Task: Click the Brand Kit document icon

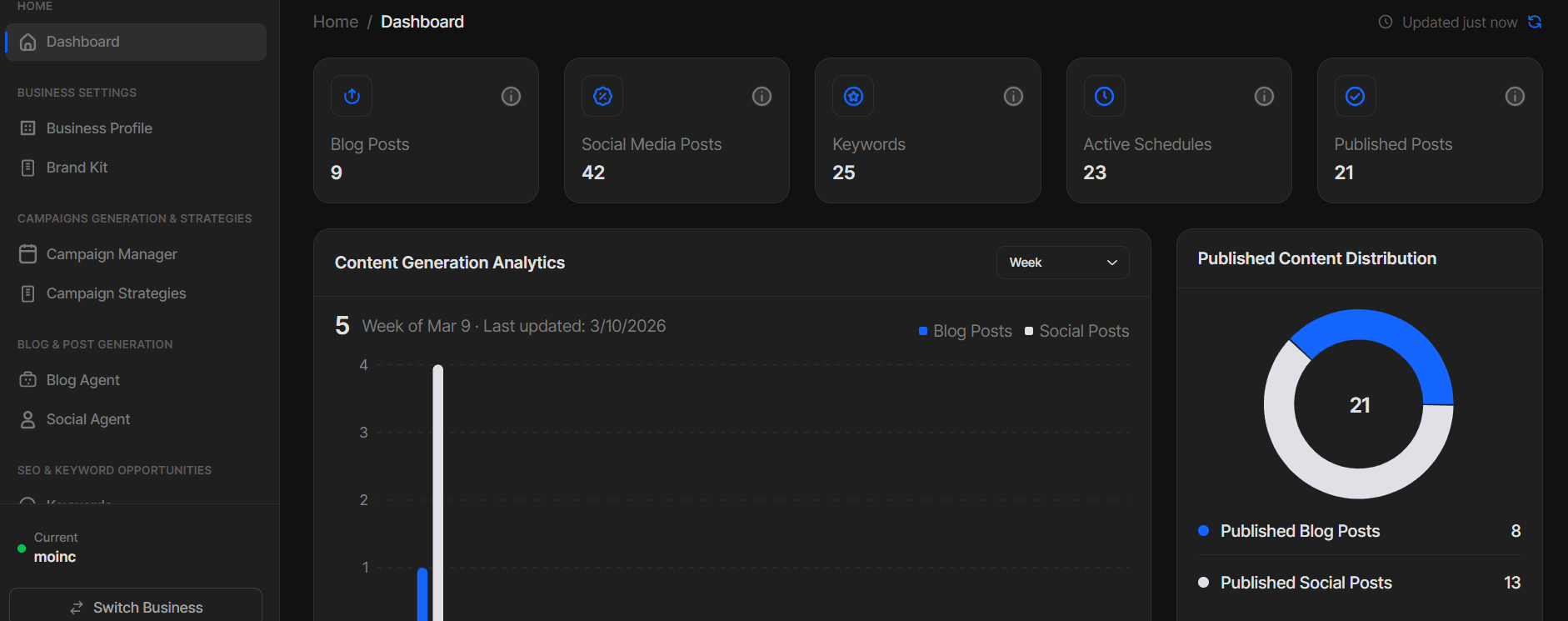Action: click(x=28, y=168)
